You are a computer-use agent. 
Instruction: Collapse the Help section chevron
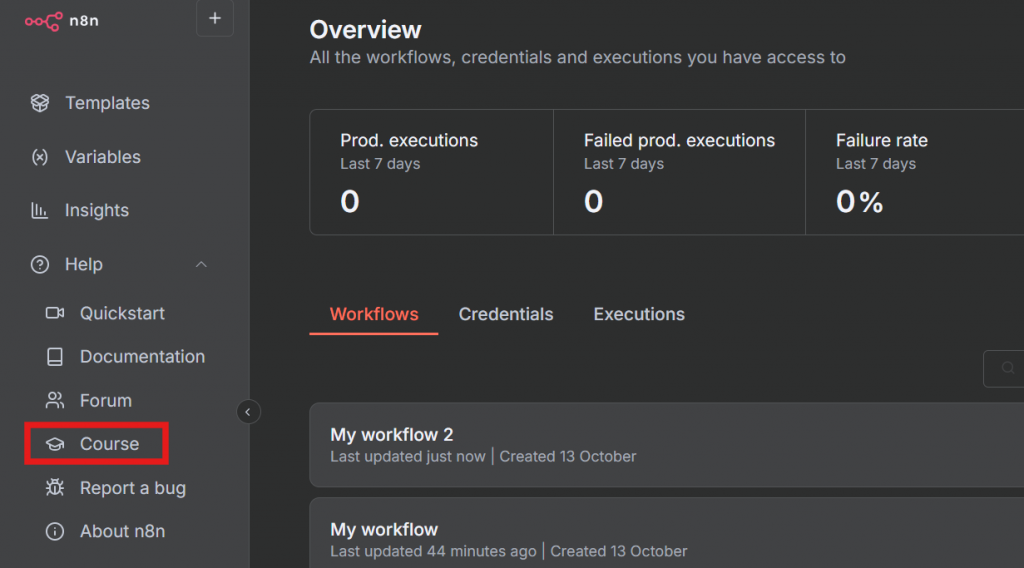201,264
